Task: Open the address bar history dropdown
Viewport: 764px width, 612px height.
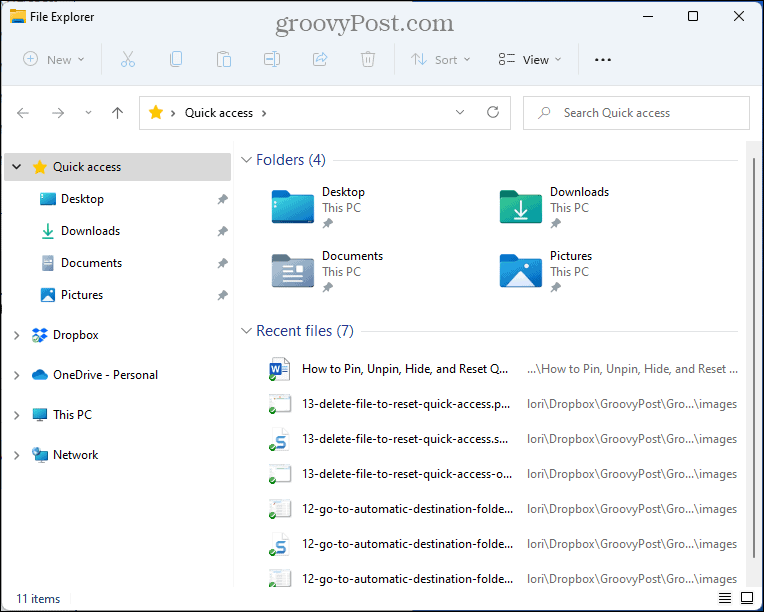Action: [459, 113]
